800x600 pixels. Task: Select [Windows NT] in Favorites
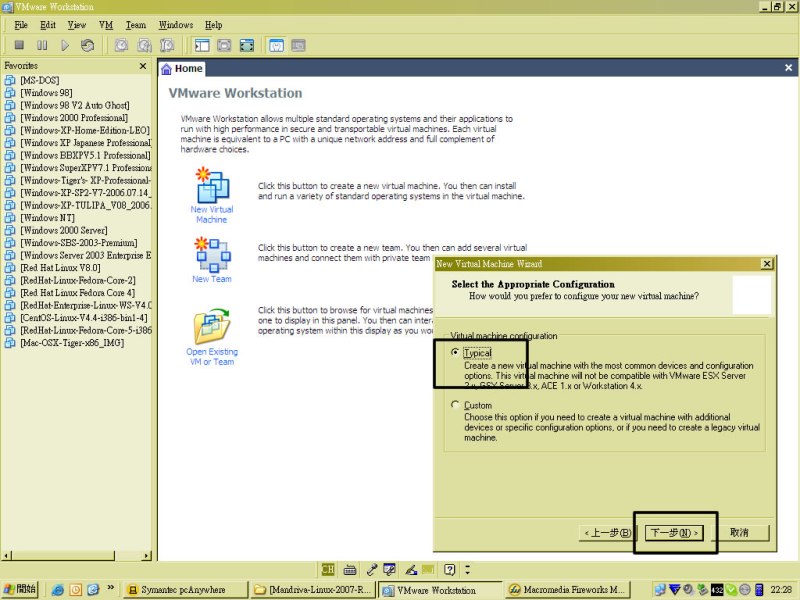47,218
